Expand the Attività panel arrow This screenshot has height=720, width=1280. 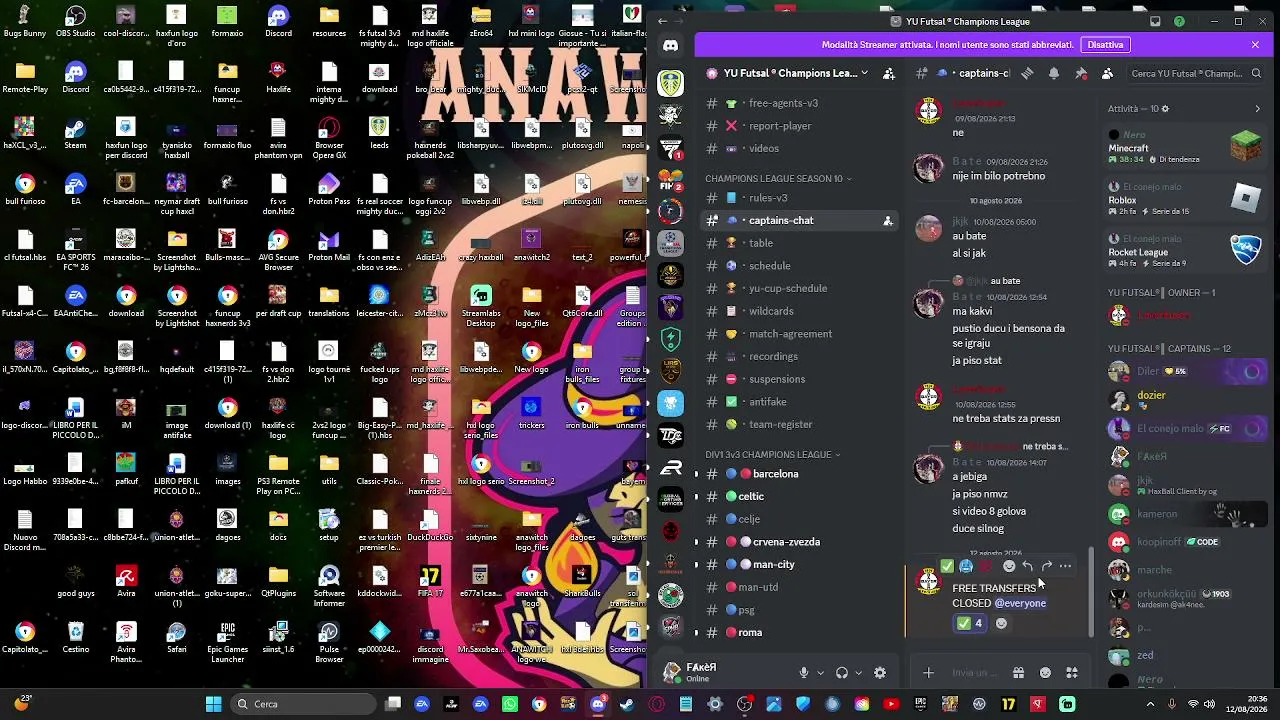(1257, 108)
